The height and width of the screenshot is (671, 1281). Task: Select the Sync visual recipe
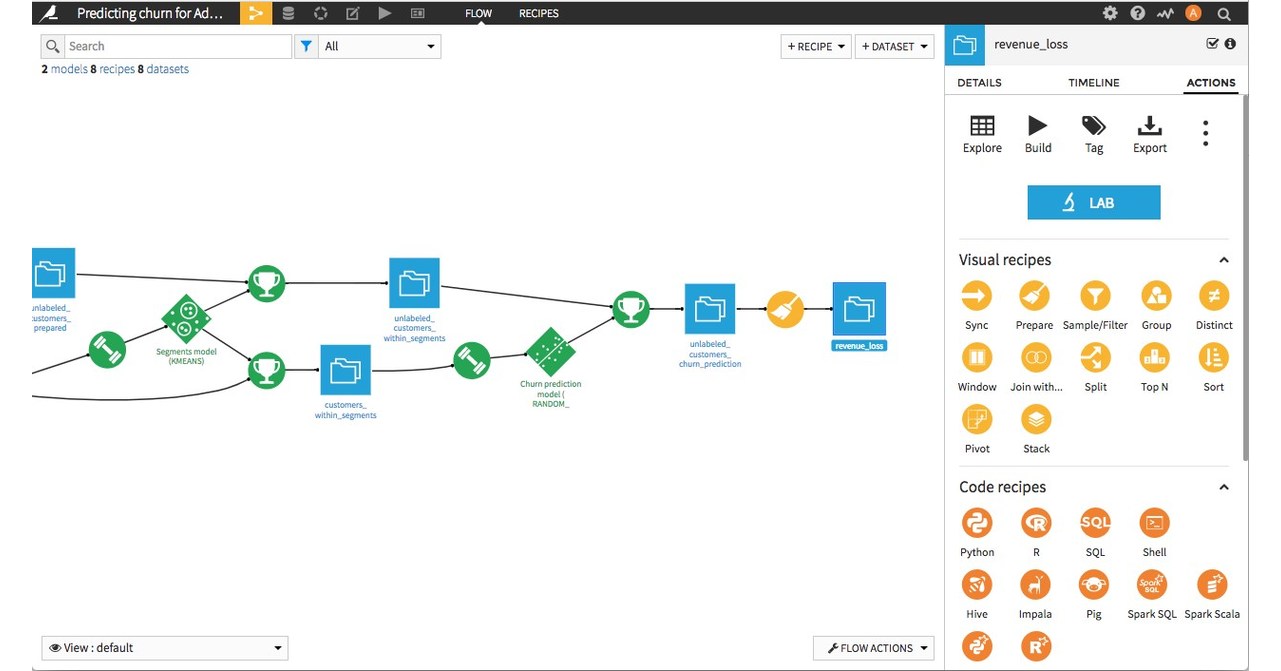point(976,297)
